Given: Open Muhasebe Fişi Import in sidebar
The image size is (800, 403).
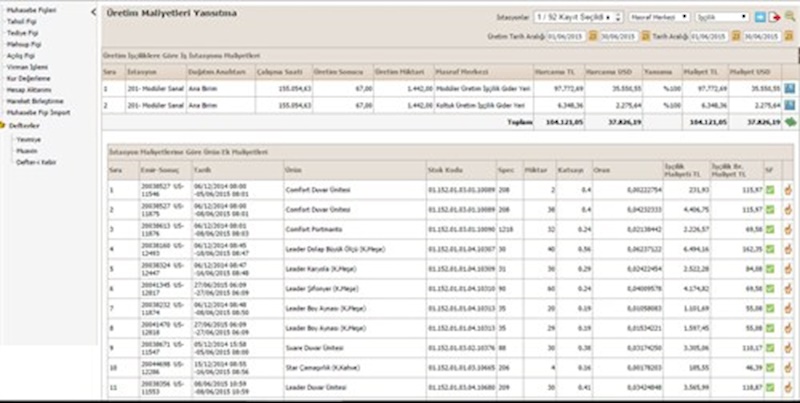Looking at the screenshot, I should click(38, 112).
